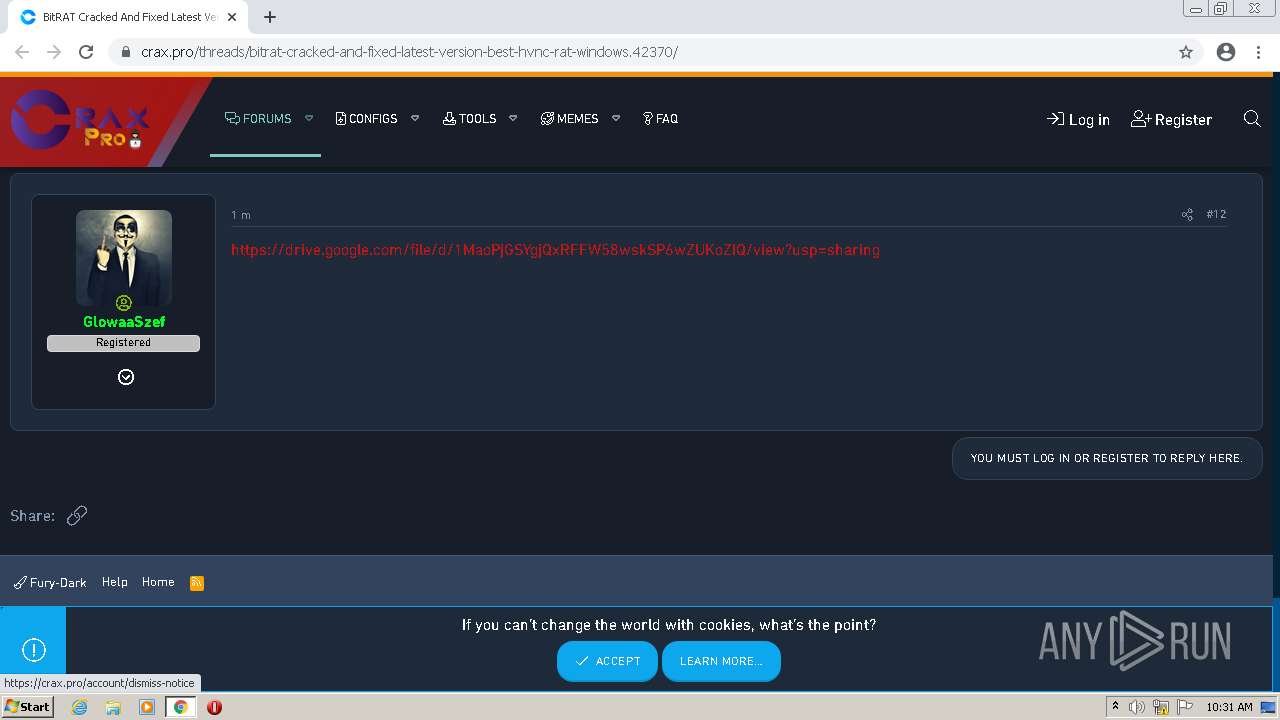
Task: Accept the cookies notice
Action: [607, 661]
